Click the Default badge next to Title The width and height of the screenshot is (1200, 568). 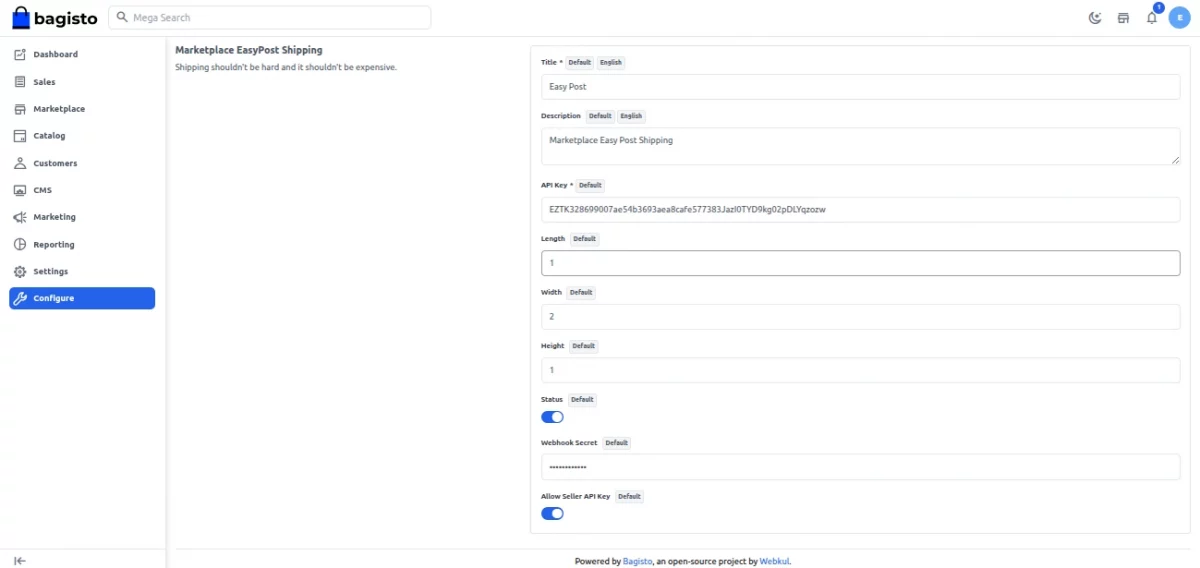point(580,62)
